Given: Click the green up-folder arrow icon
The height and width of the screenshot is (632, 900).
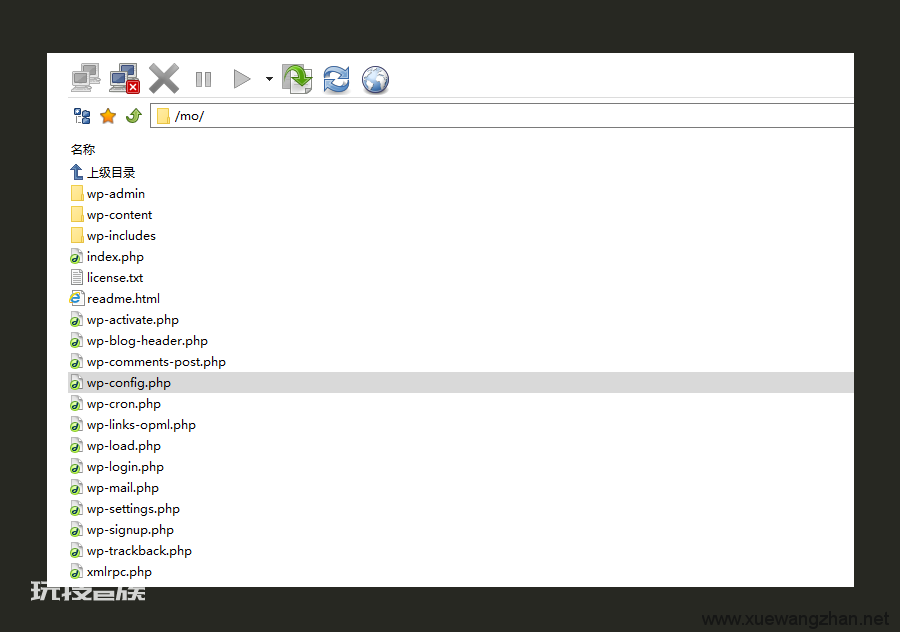Looking at the screenshot, I should (x=134, y=116).
